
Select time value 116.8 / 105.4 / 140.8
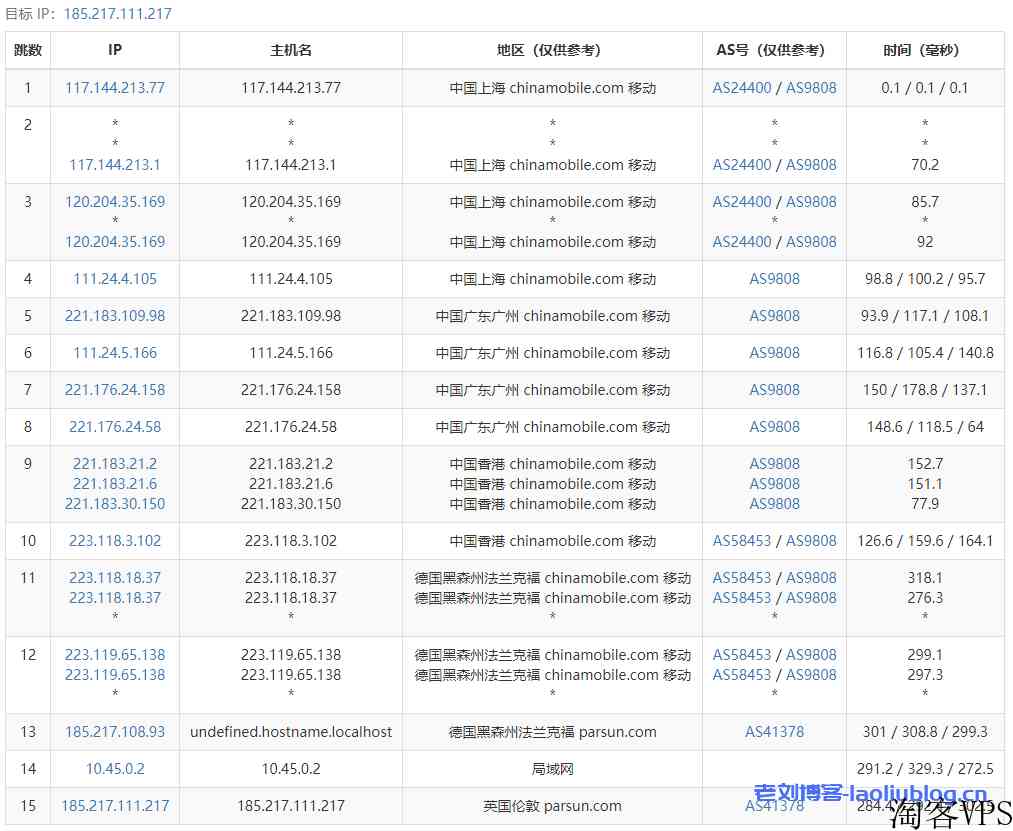click(925, 353)
